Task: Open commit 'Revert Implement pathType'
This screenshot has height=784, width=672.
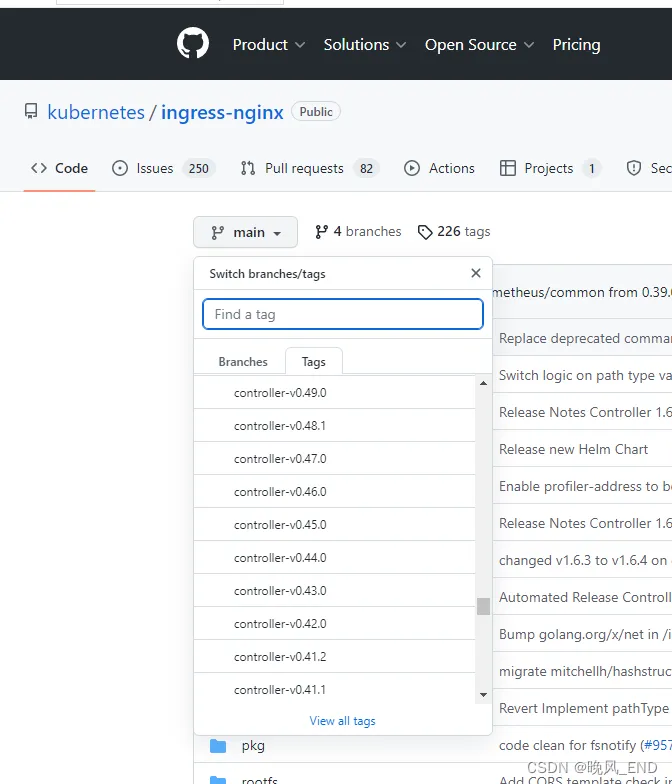Action: pos(584,708)
